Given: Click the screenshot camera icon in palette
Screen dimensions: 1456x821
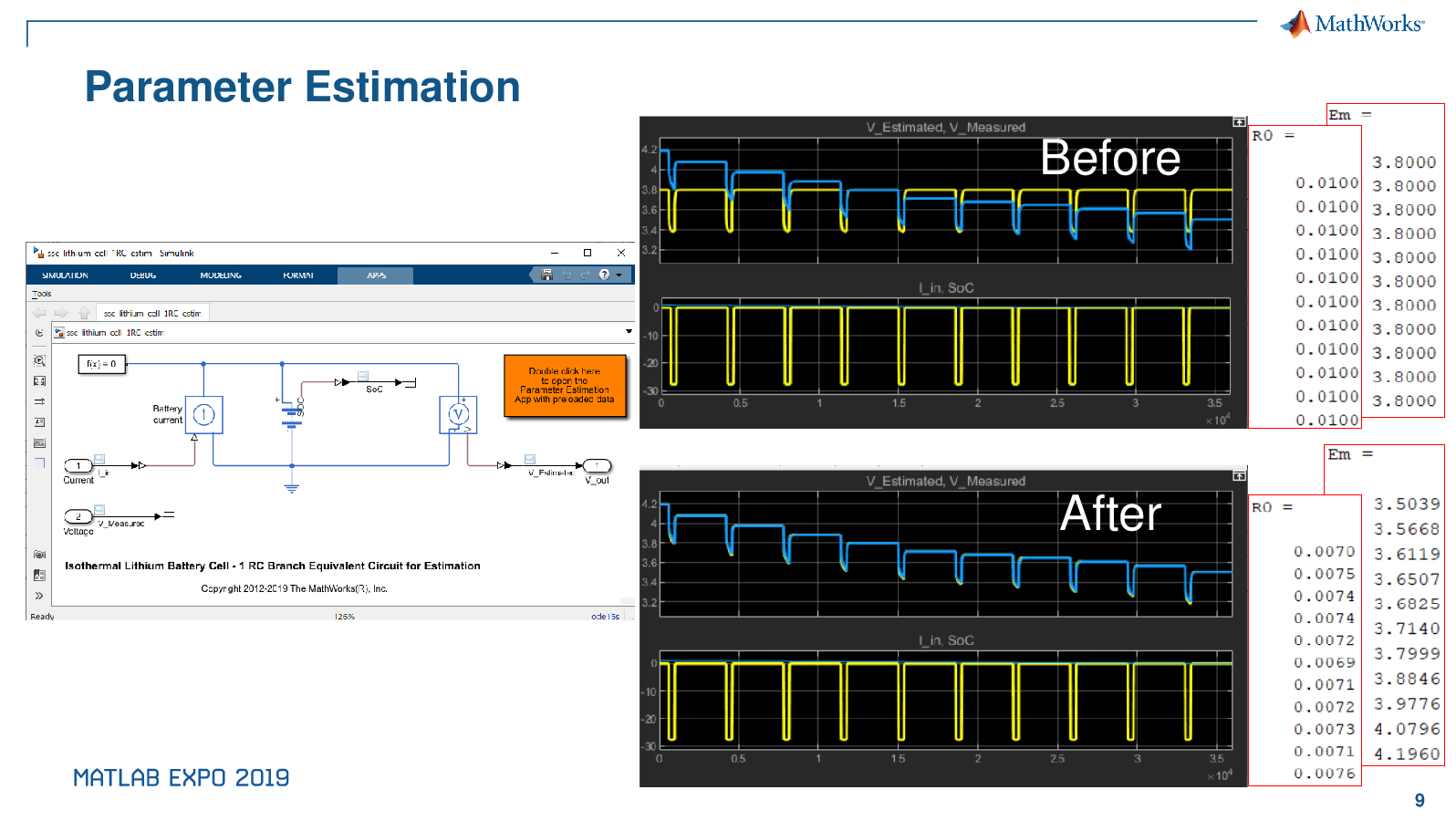Looking at the screenshot, I should coord(39,555).
